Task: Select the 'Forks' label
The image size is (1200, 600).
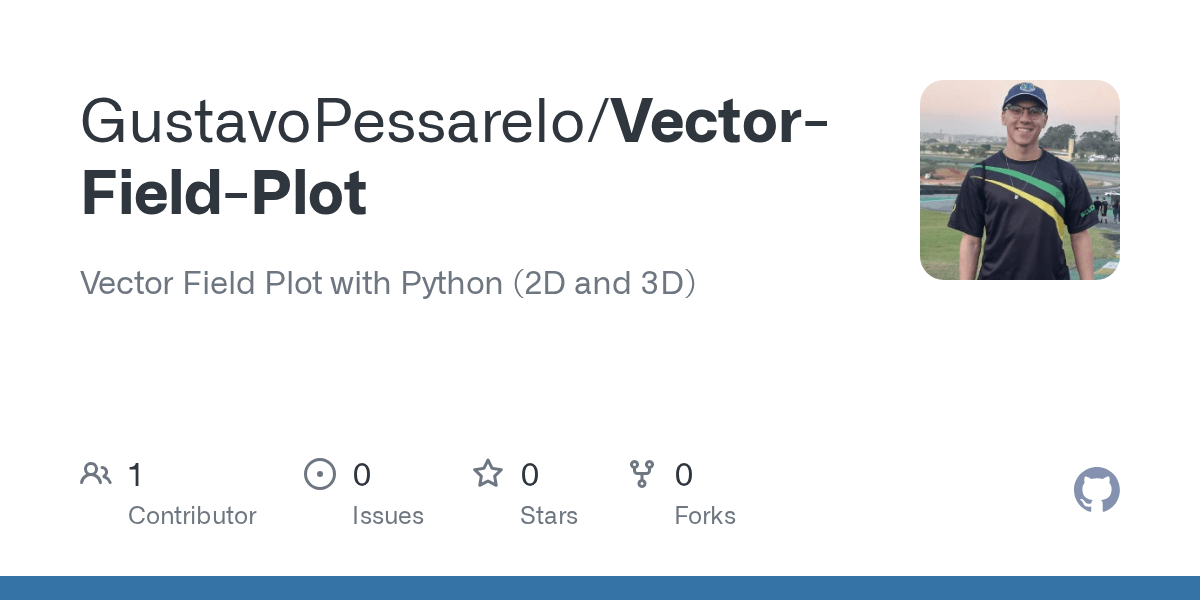Action: click(705, 516)
